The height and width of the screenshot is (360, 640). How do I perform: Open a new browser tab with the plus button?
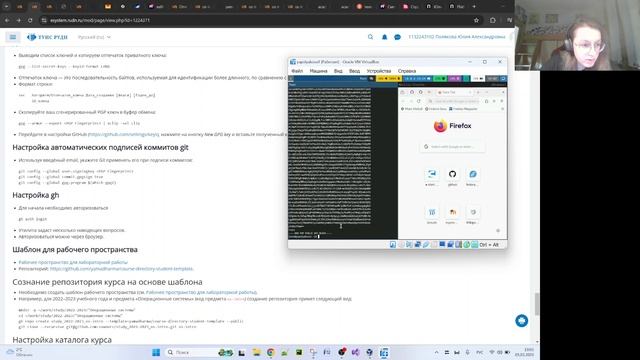(x=474, y=7)
